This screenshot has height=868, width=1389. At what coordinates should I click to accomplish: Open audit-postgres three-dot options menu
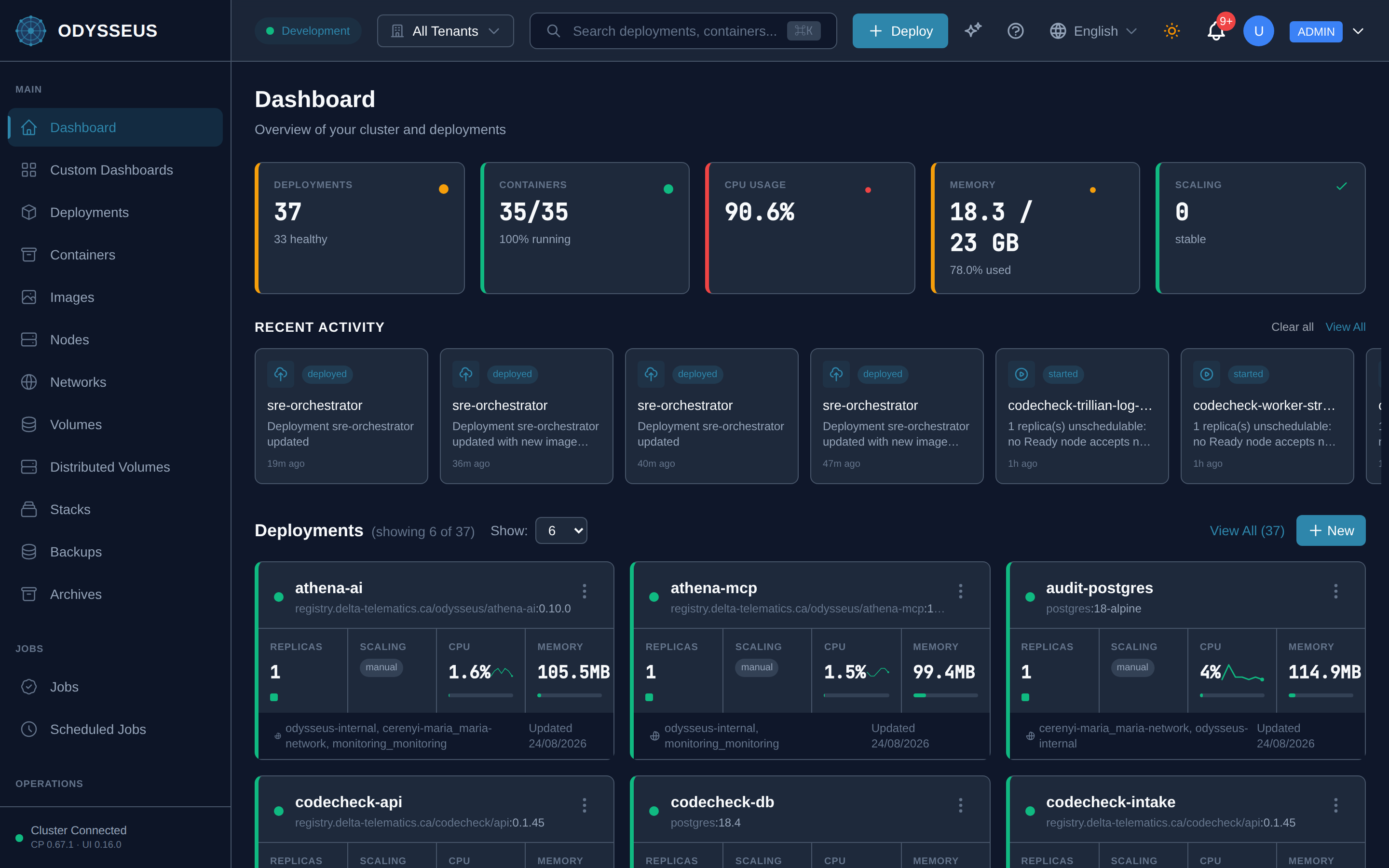coord(1335,591)
